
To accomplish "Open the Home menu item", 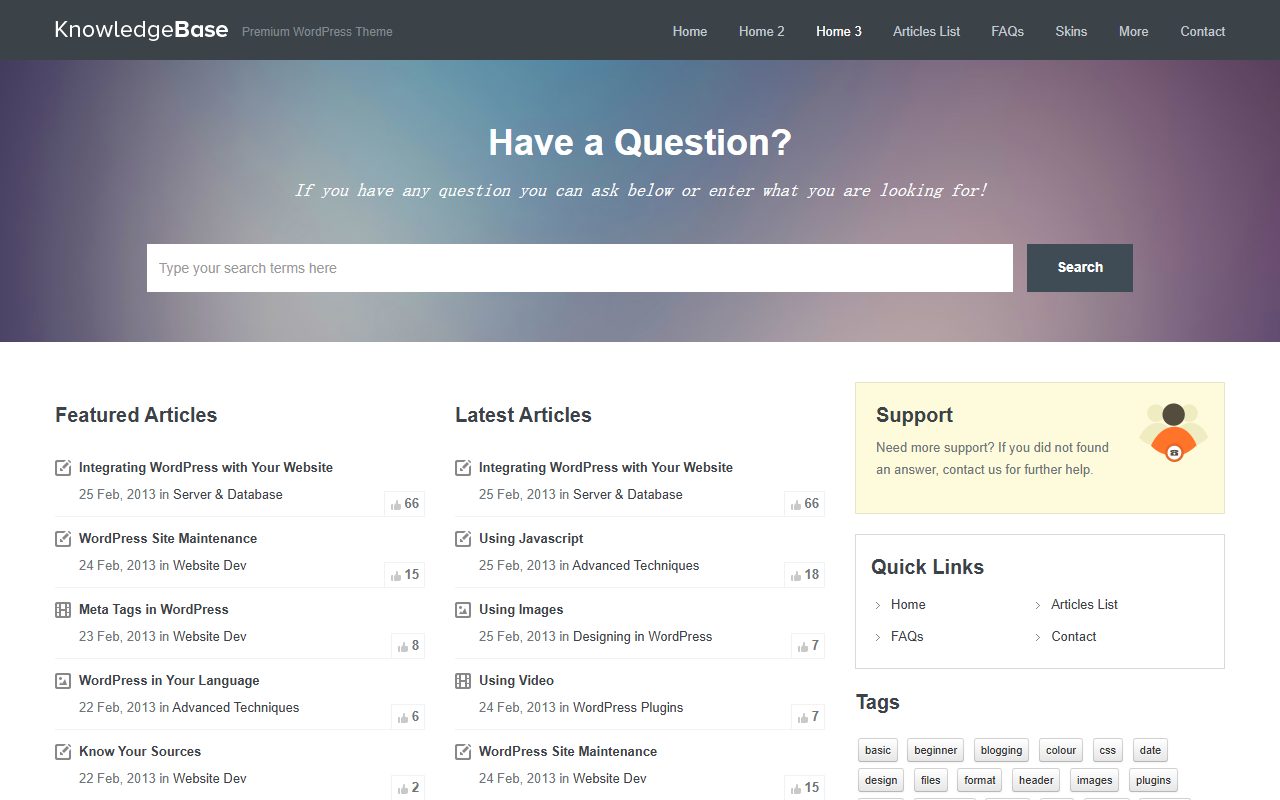I will click(690, 31).
